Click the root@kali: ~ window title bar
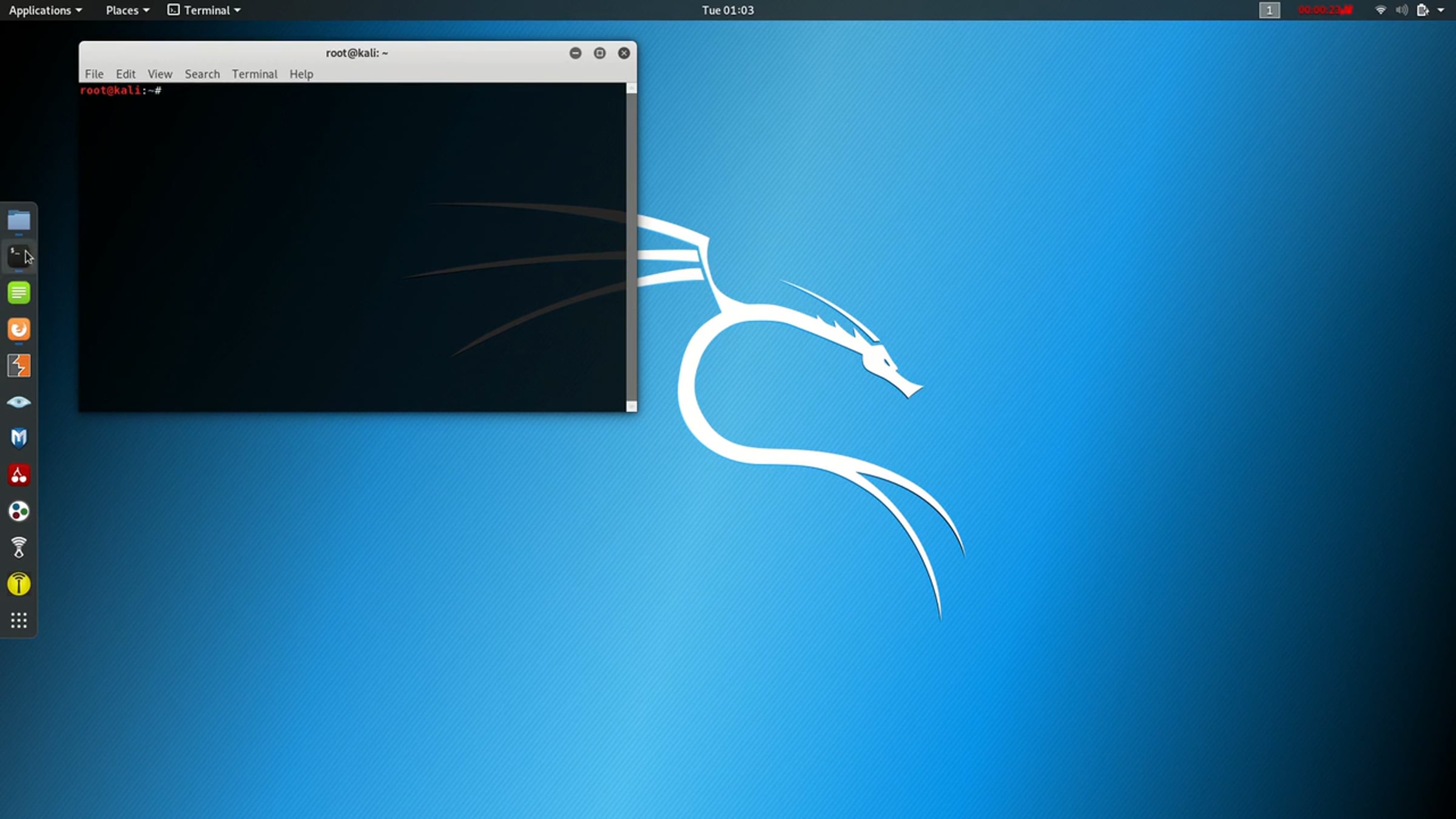1456x819 pixels. coord(357,53)
